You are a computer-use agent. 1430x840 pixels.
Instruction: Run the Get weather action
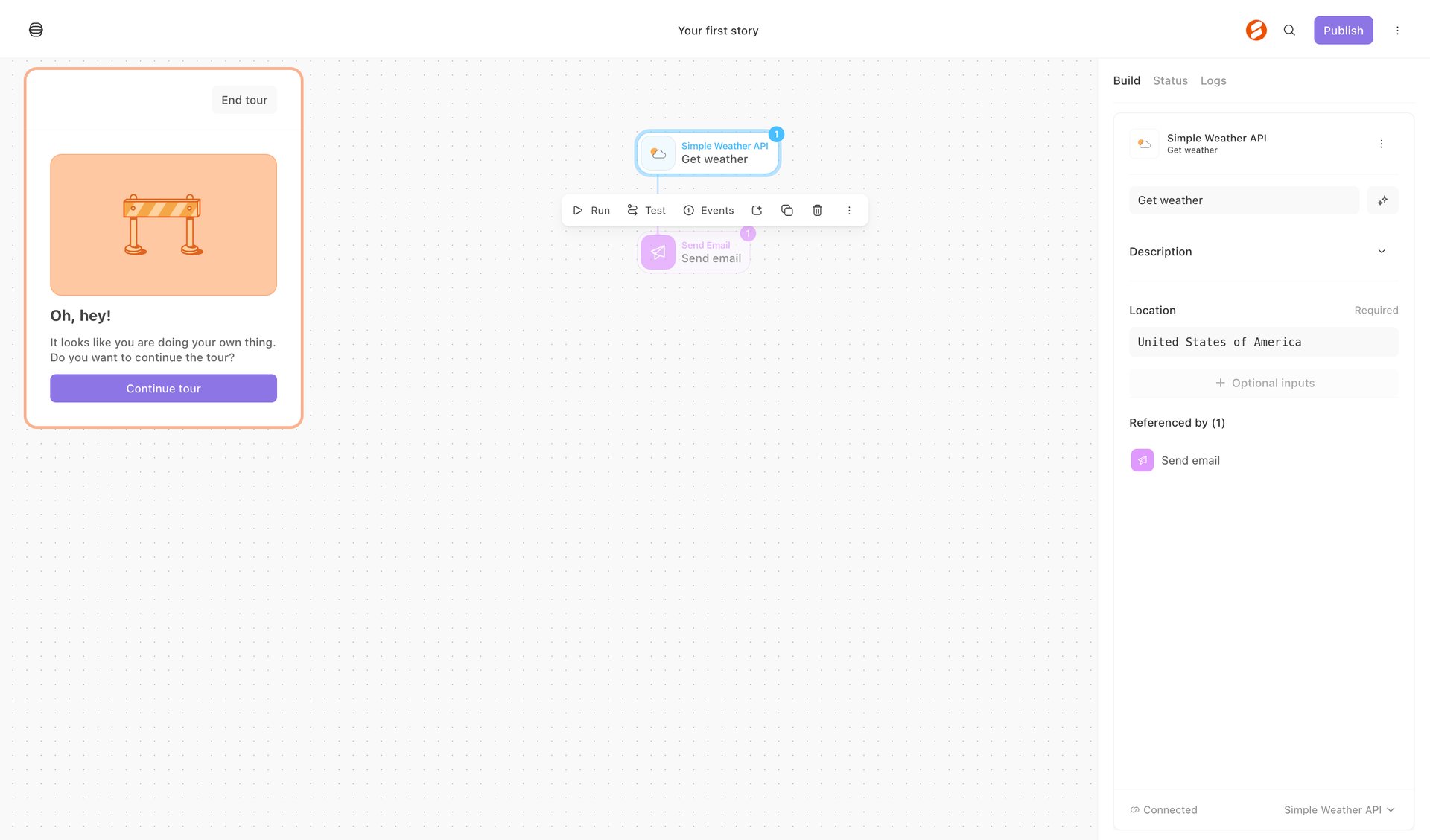click(x=591, y=210)
